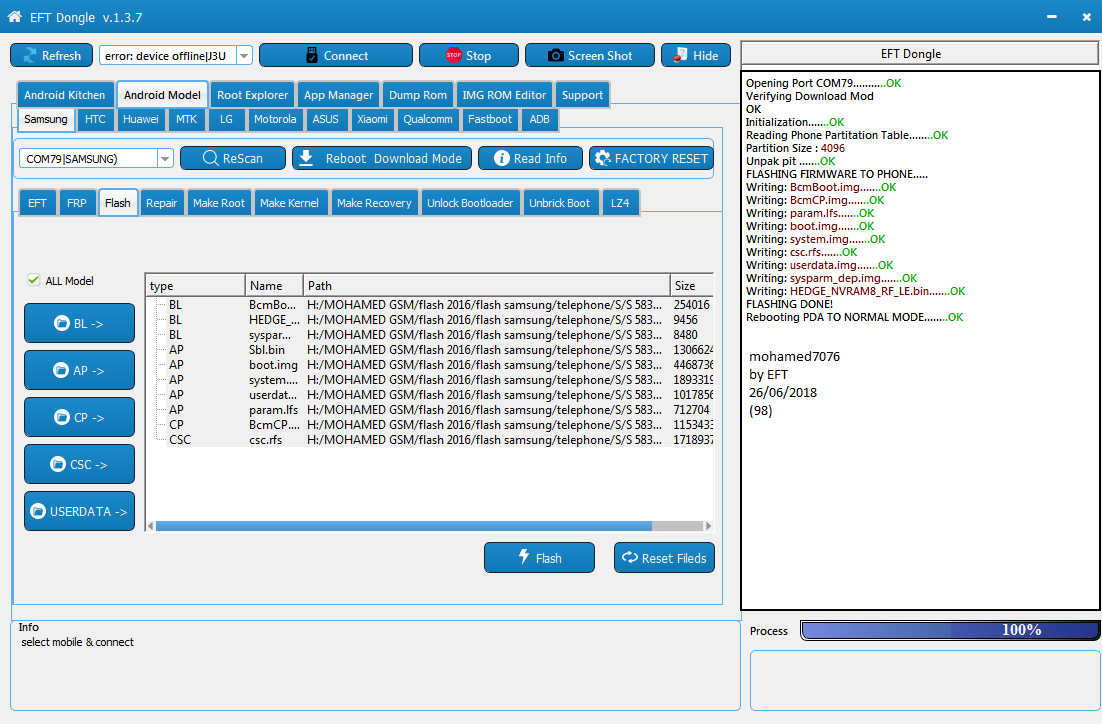
Task: Open the Make Kernel sub-tab
Action: pyautogui.click(x=290, y=202)
